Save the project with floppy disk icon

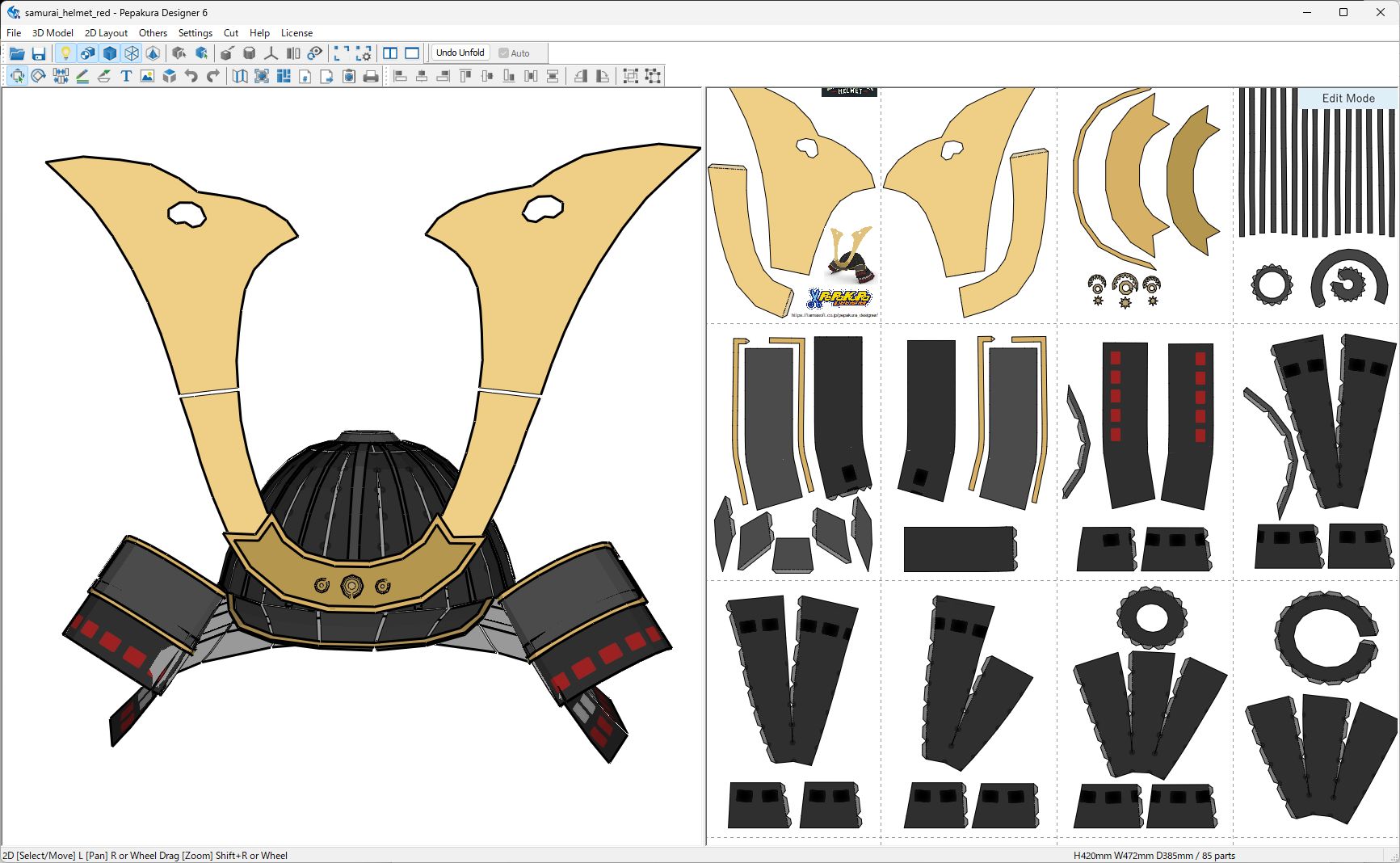[x=39, y=53]
